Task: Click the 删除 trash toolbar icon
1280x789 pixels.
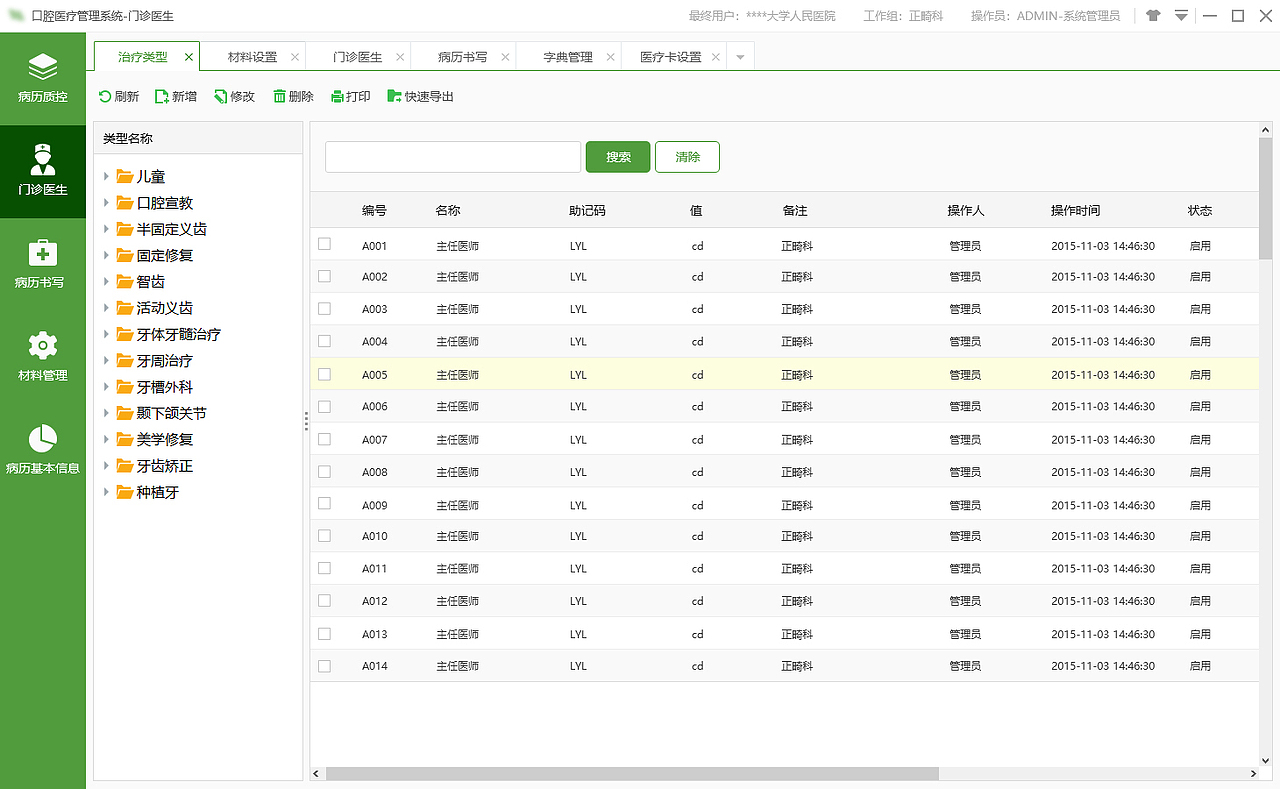Action: point(279,97)
